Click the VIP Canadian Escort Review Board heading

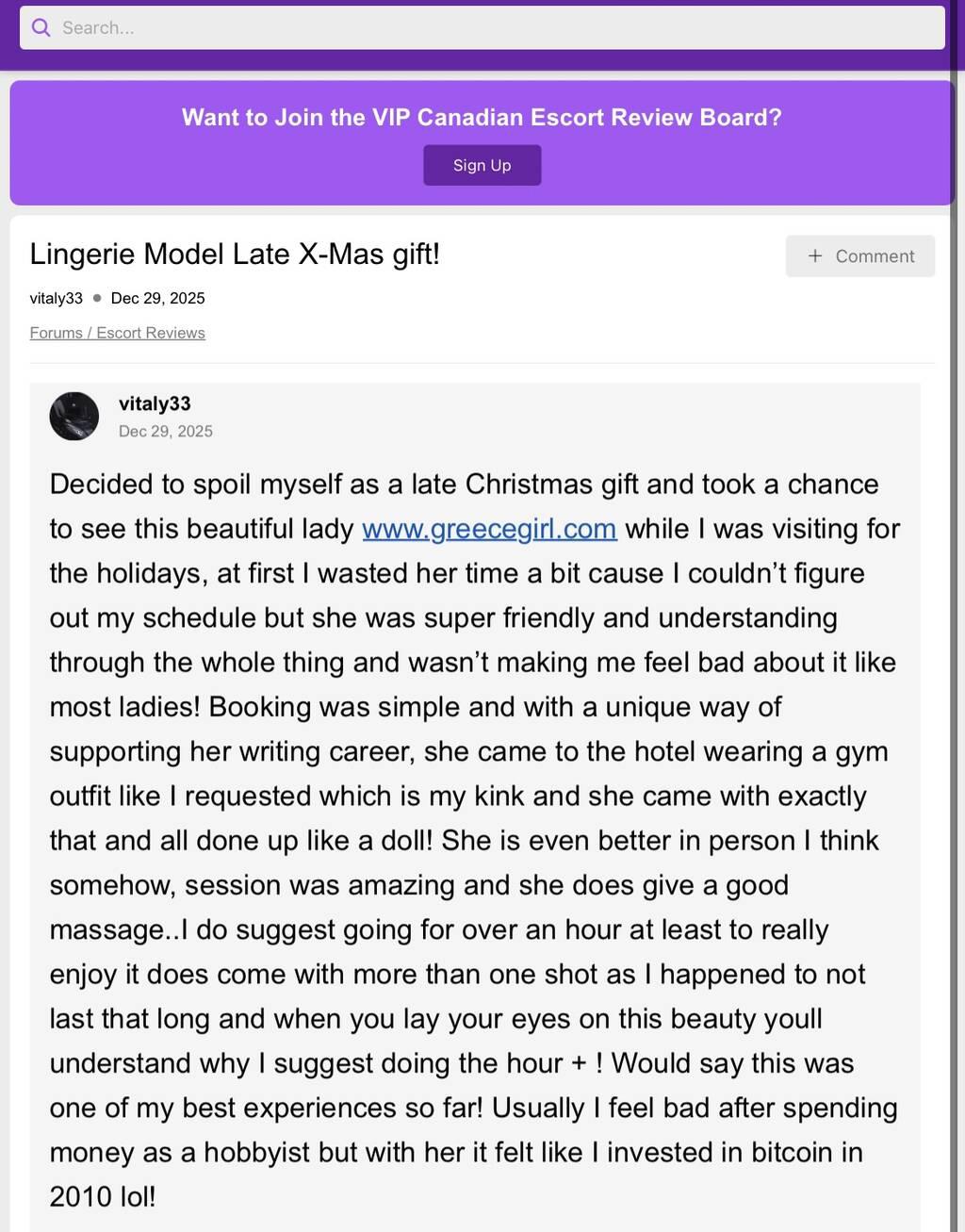pyautogui.click(x=482, y=118)
